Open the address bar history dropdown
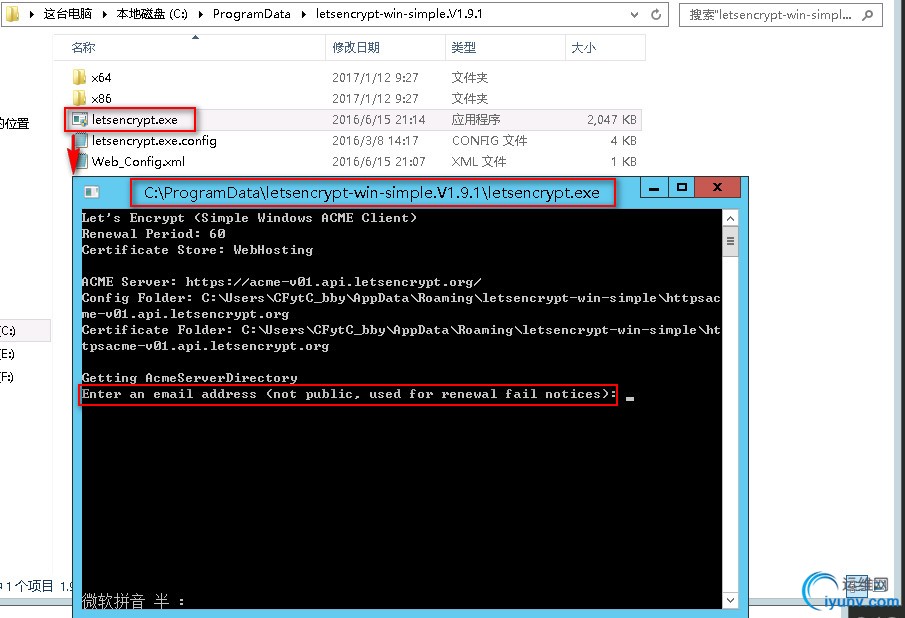Image resolution: width=905 pixels, height=618 pixels. click(634, 14)
